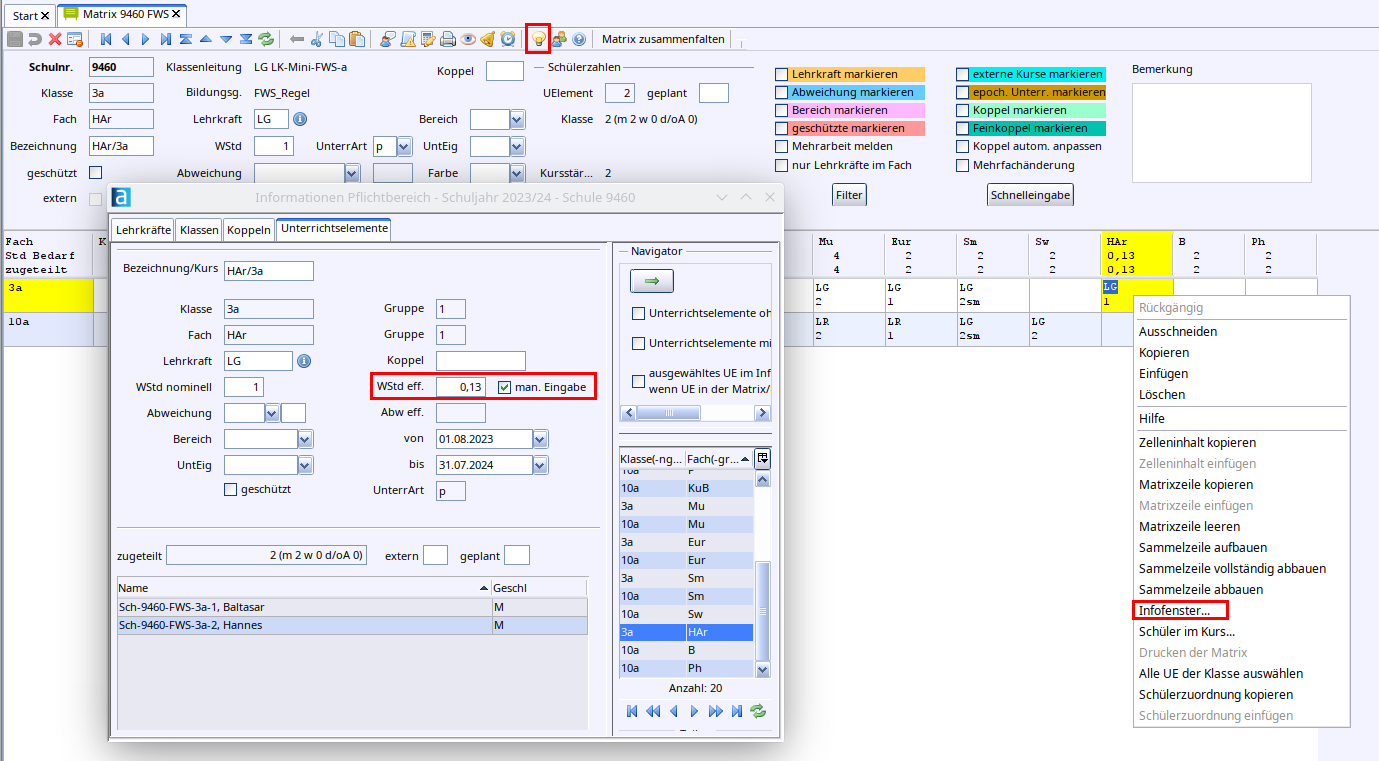Click the scissors cut icon
The height and width of the screenshot is (761, 1379).
(x=317, y=39)
